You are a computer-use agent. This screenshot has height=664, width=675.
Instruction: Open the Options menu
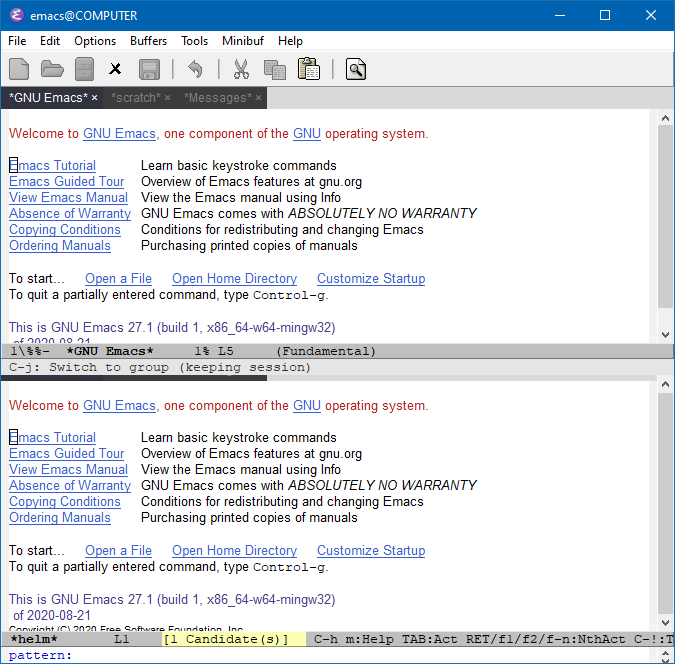click(x=95, y=41)
